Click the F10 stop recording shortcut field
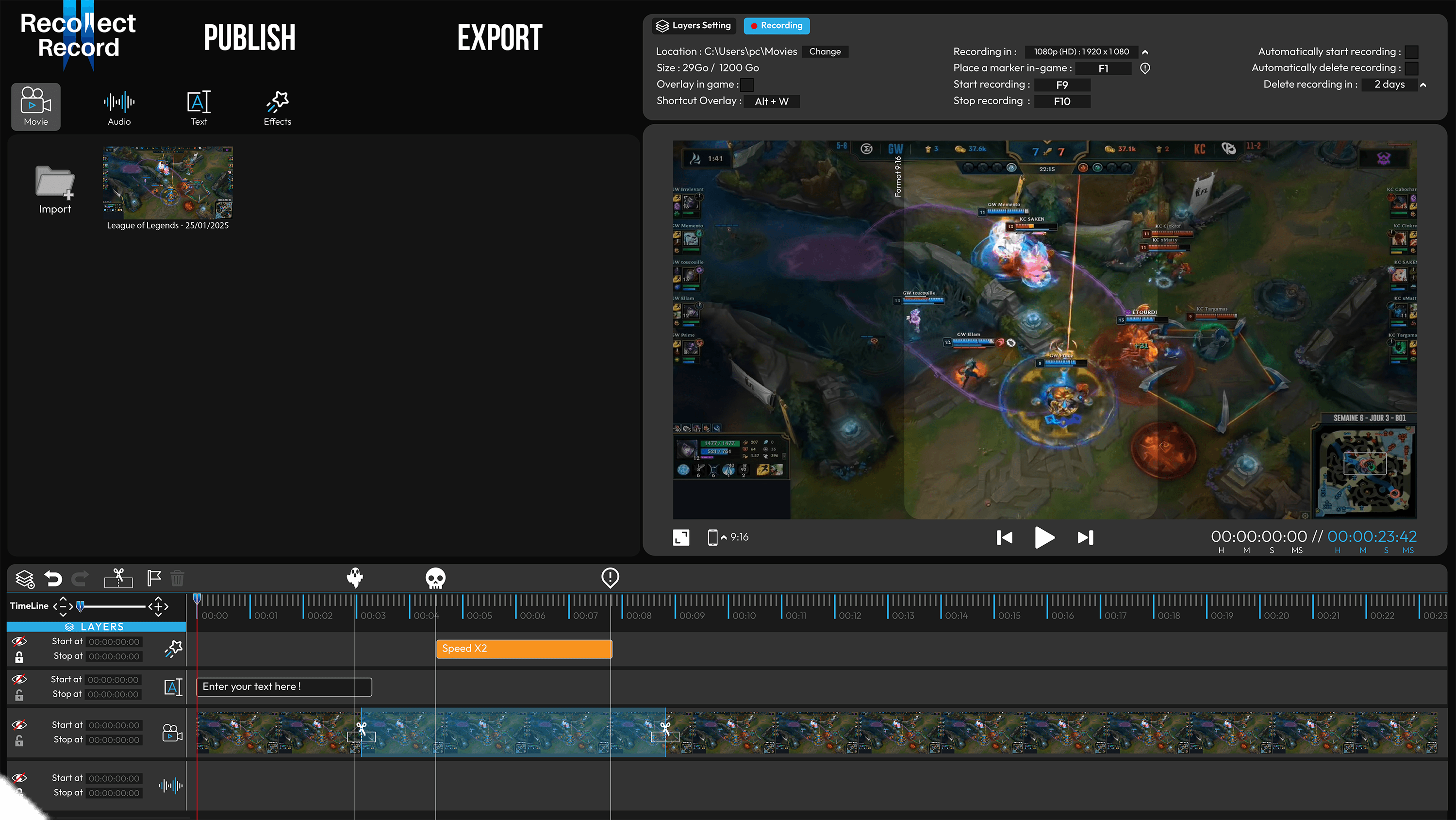The height and width of the screenshot is (820, 1456). pyautogui.click(x=1062, y=101)
